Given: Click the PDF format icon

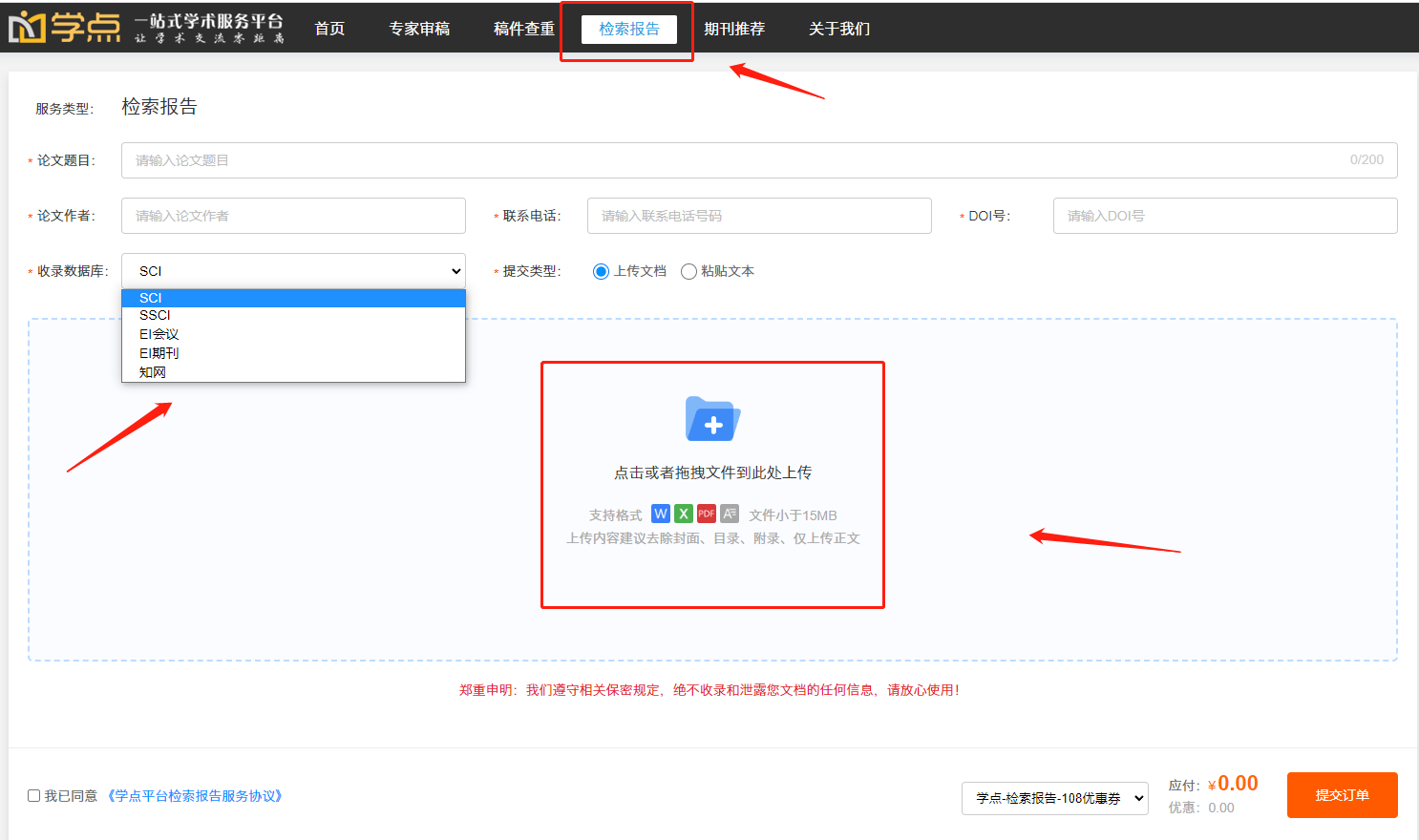Looking at the screenshot, I should click(x=707, y=514).
